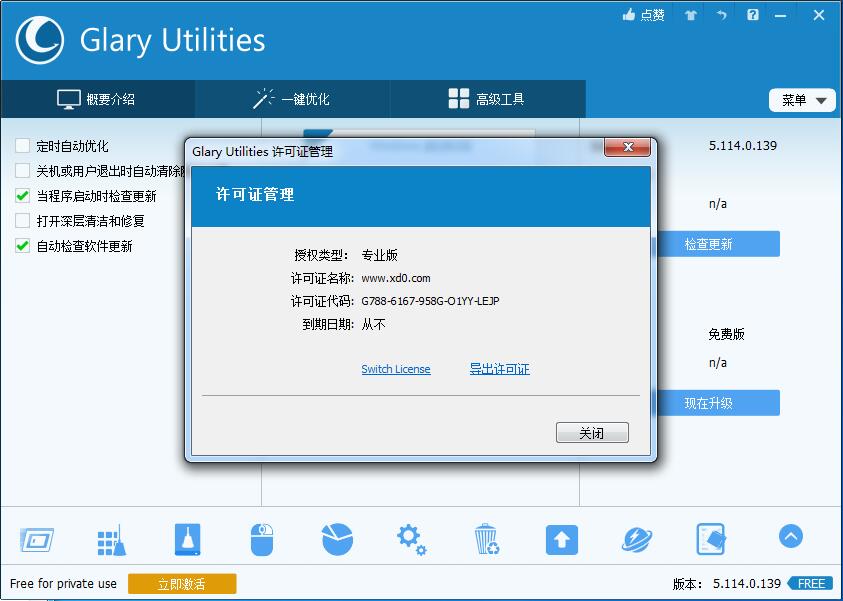Click the Switch License link

pos(396,369)
